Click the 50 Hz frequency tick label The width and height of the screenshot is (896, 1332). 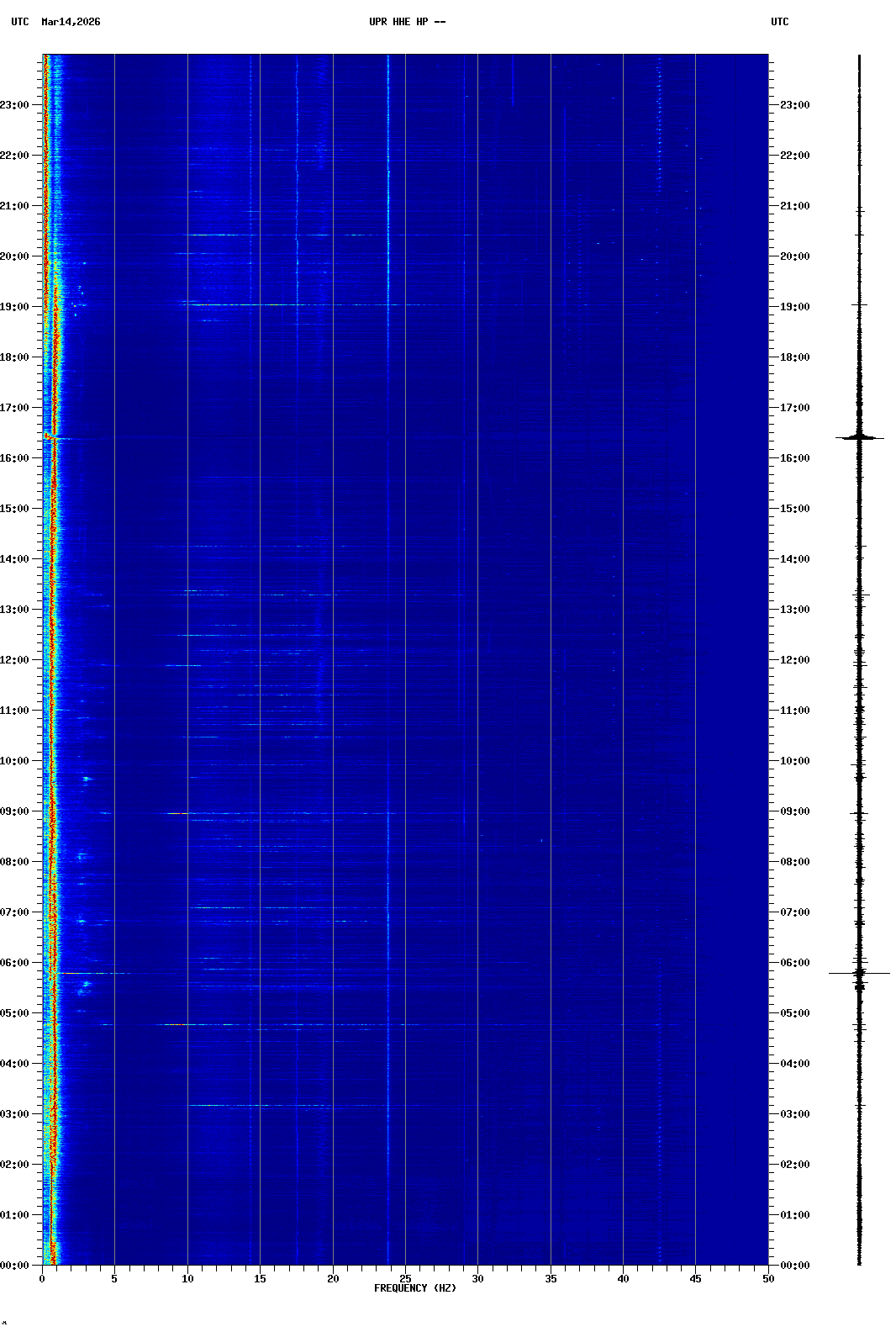[x=768, y=1279]
